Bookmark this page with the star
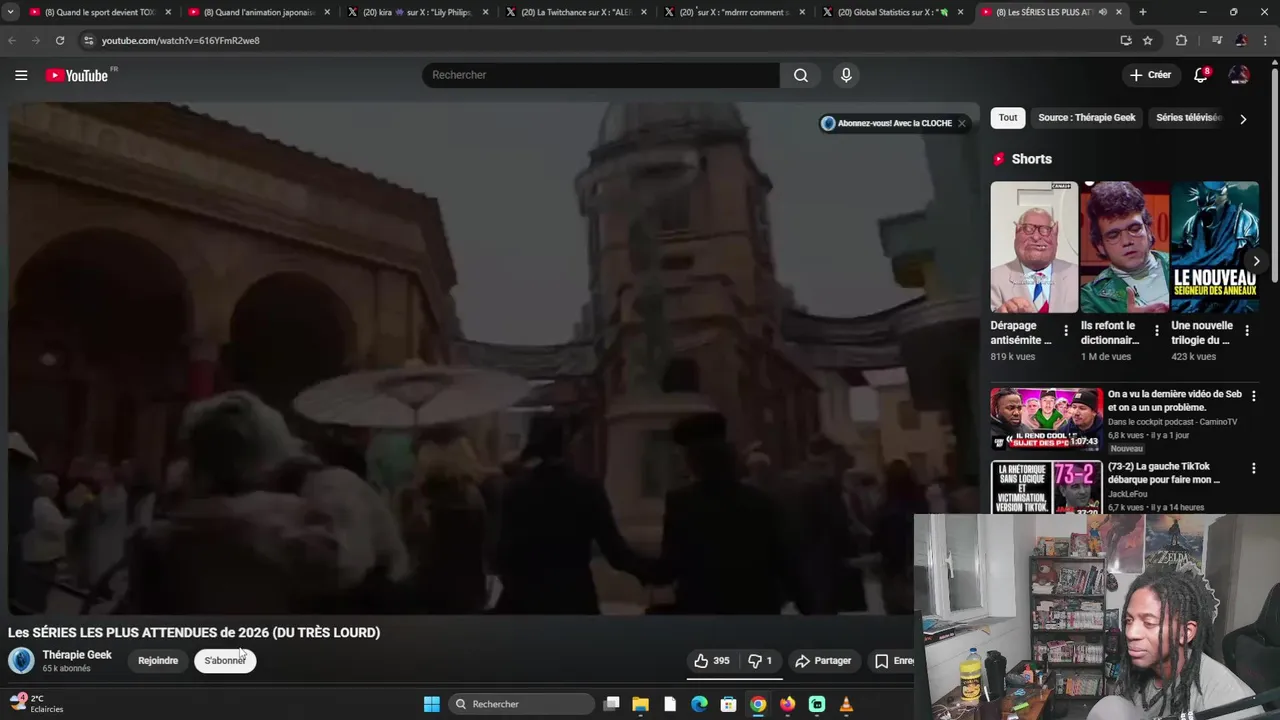The width and height of the screenshot is (1280, 720). click(x=1148, y=40)
